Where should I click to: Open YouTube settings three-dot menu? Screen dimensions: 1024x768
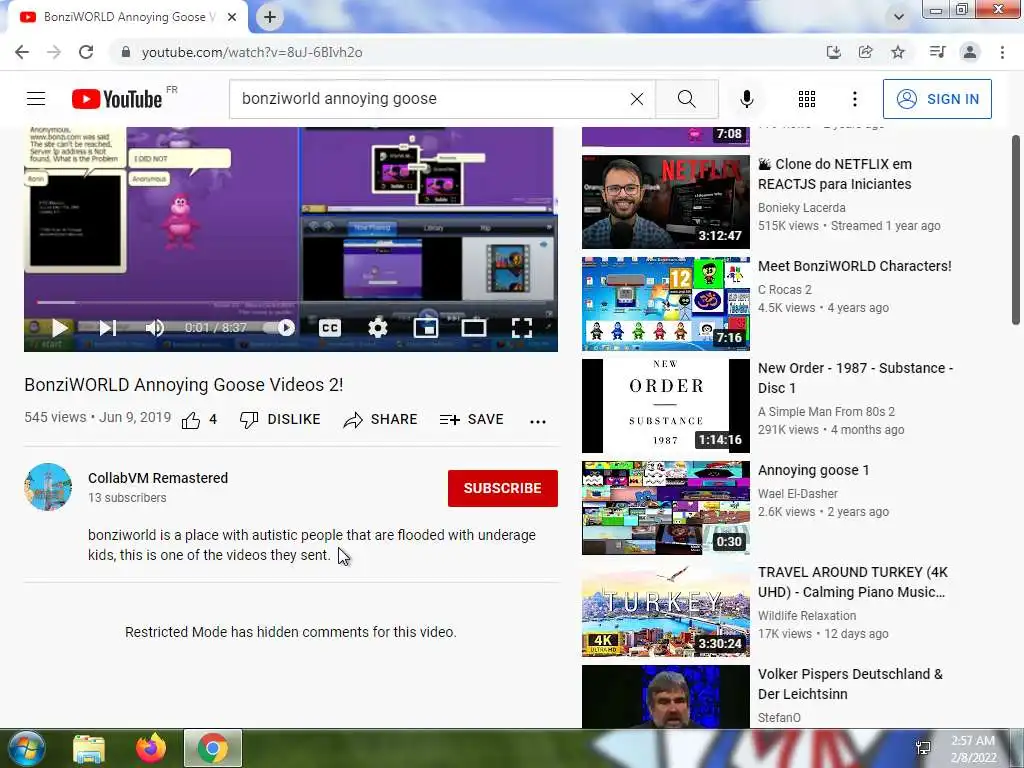(x=855, y=99)
